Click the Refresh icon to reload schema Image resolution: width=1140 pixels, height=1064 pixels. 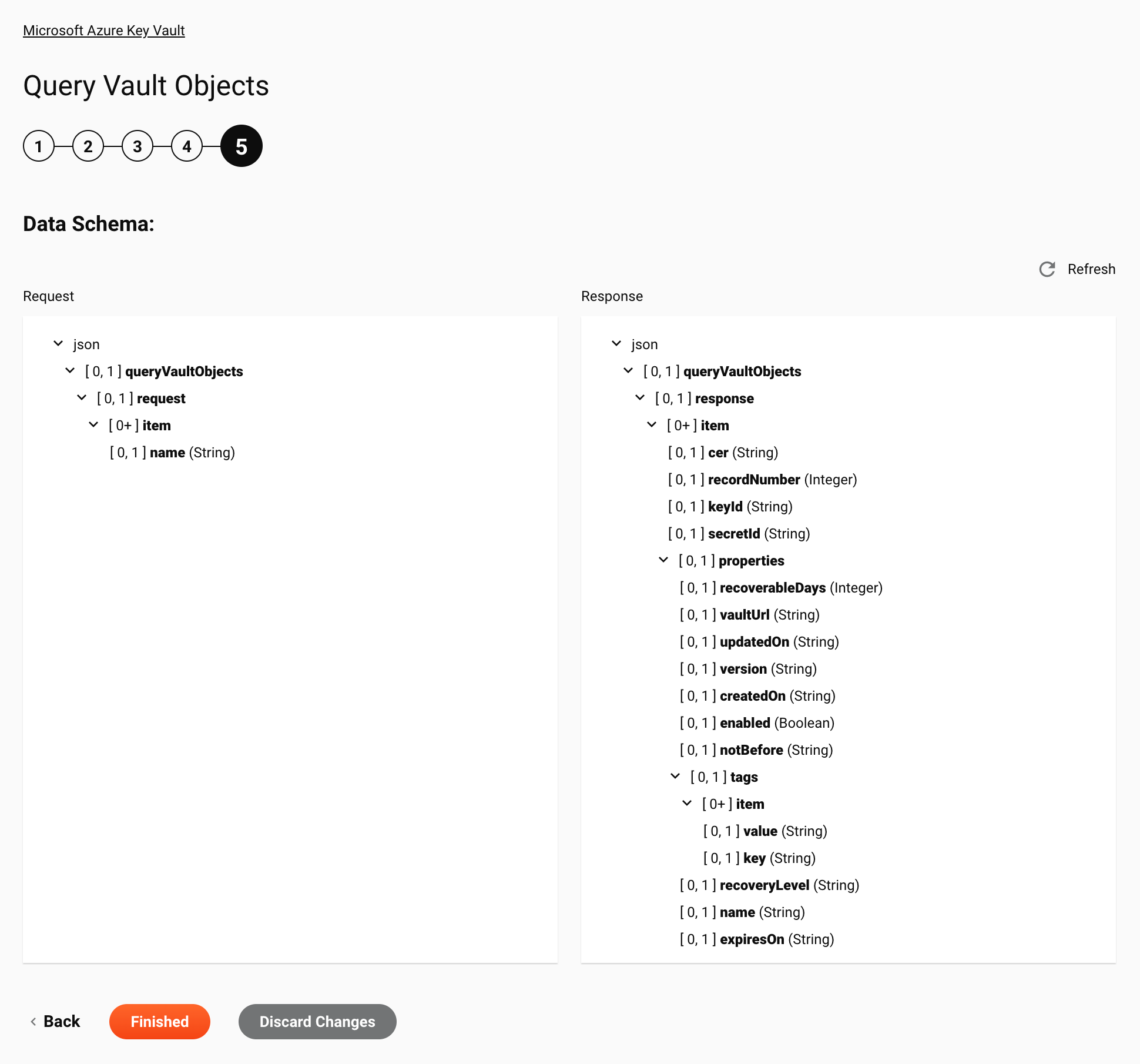1047,269
